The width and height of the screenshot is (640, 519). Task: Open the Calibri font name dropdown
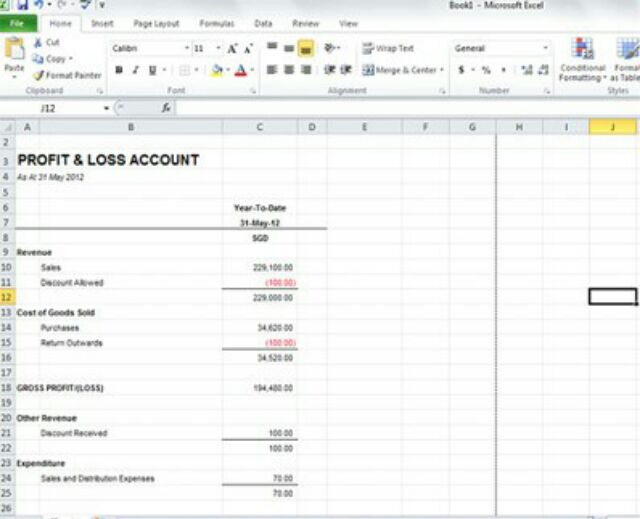186,48
